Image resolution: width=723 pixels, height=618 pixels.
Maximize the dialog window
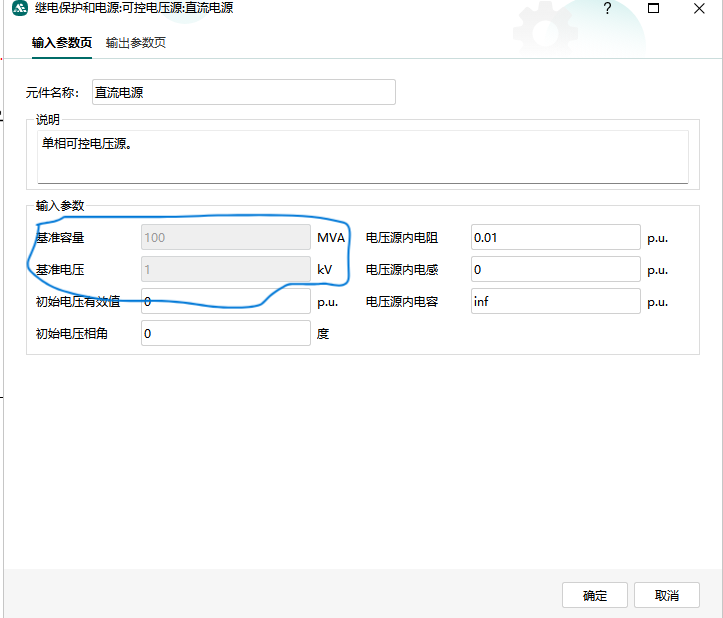[653, 9]
